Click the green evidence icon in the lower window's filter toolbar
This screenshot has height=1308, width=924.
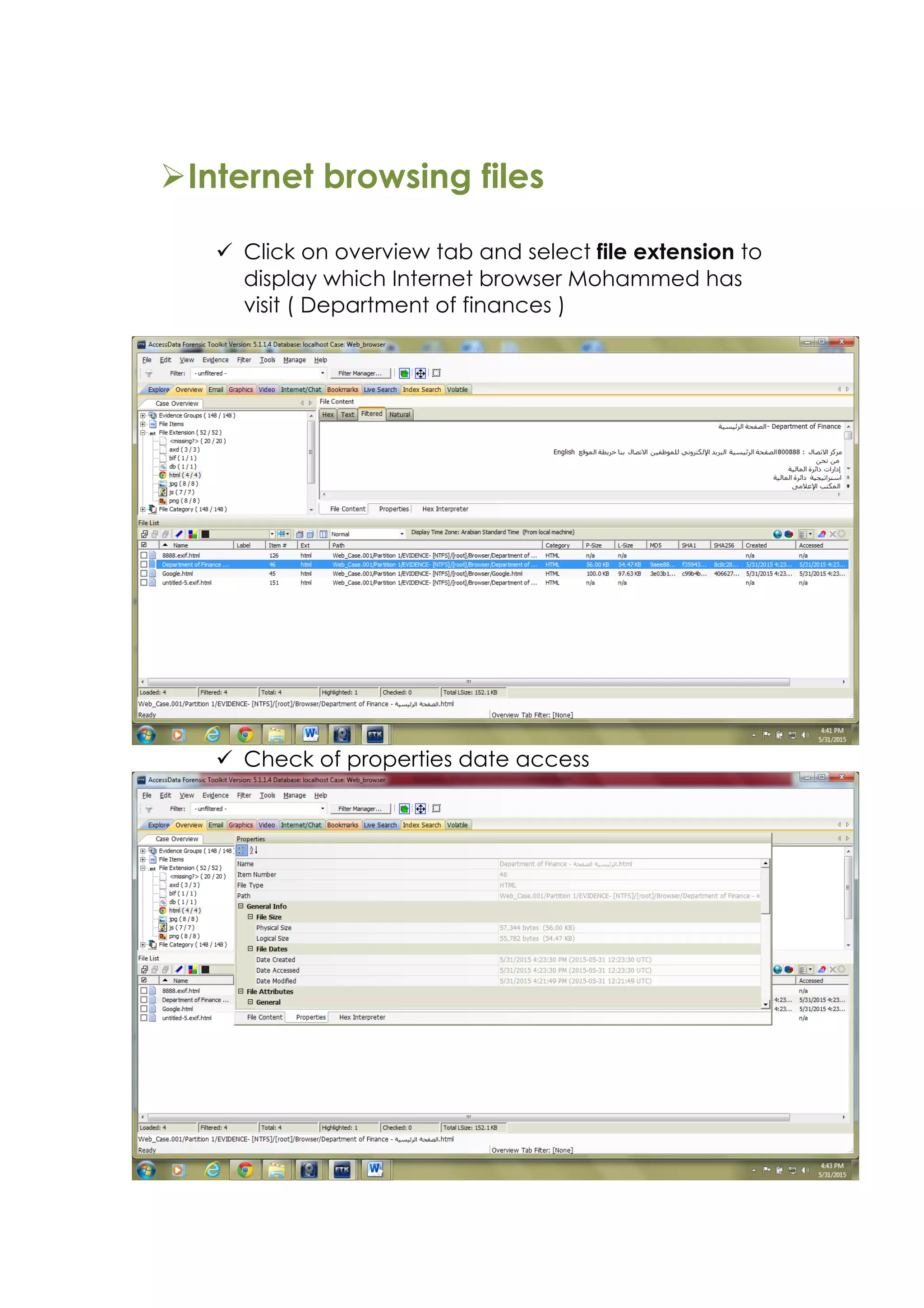pos(404,808)
